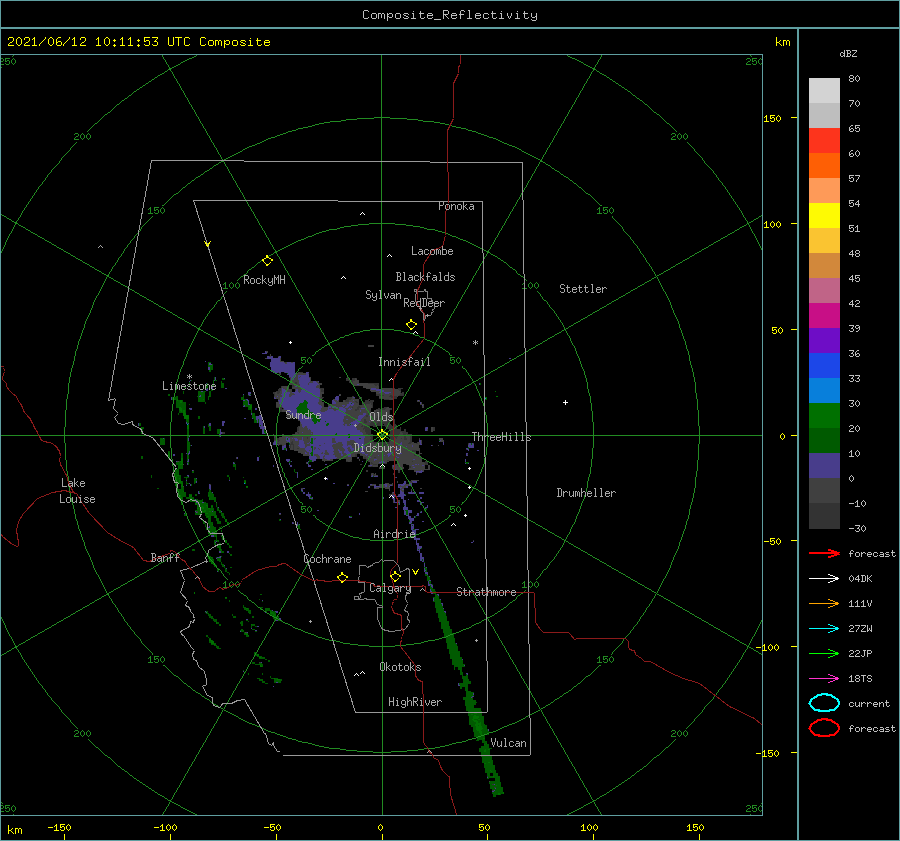This screenshot has height=841, width=900.
Task: Click the yellow diamond marker near Cochrane
Action: [342, 578]
